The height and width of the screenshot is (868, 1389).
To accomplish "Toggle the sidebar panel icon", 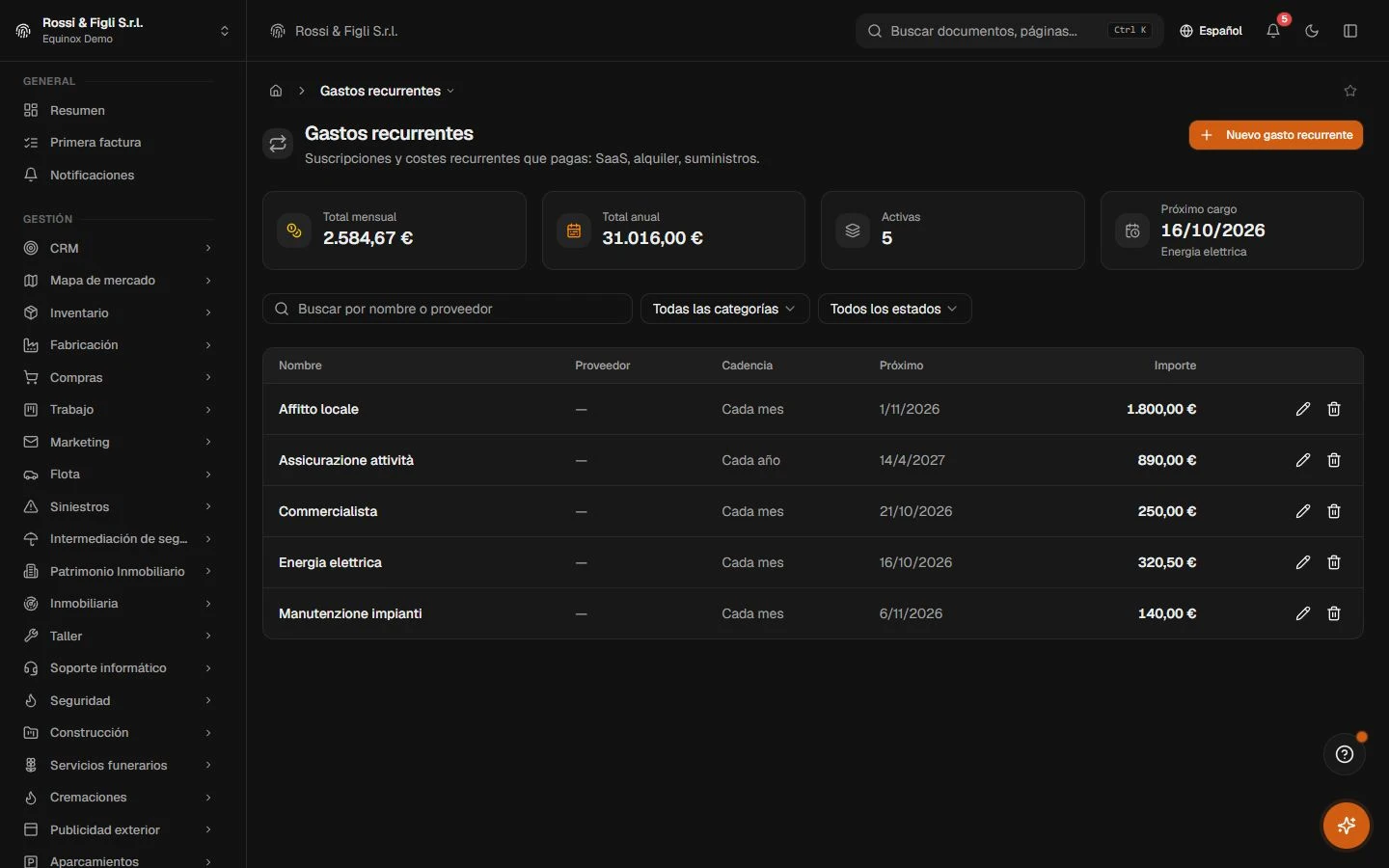I will click(1350, 31).
